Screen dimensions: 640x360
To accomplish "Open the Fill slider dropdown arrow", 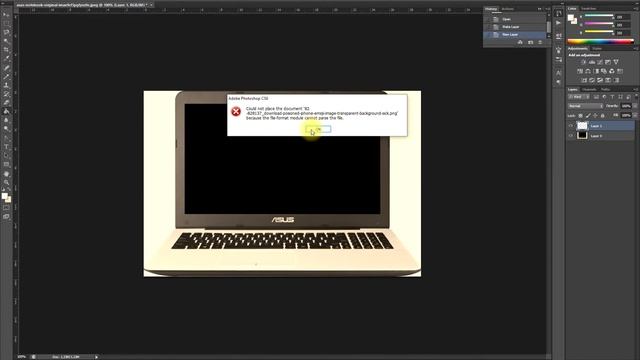I will click(635, 116).
